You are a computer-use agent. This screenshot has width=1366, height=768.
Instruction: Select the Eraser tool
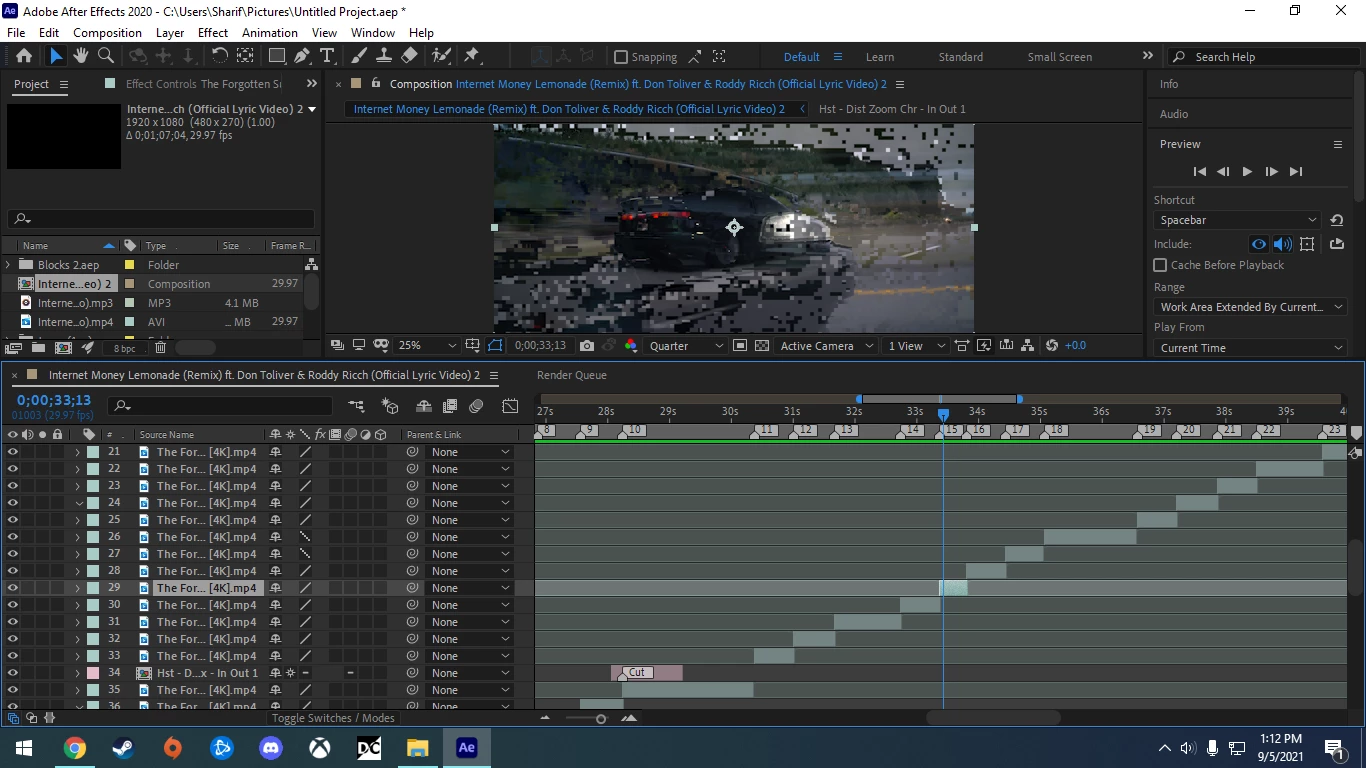[409, 56]
